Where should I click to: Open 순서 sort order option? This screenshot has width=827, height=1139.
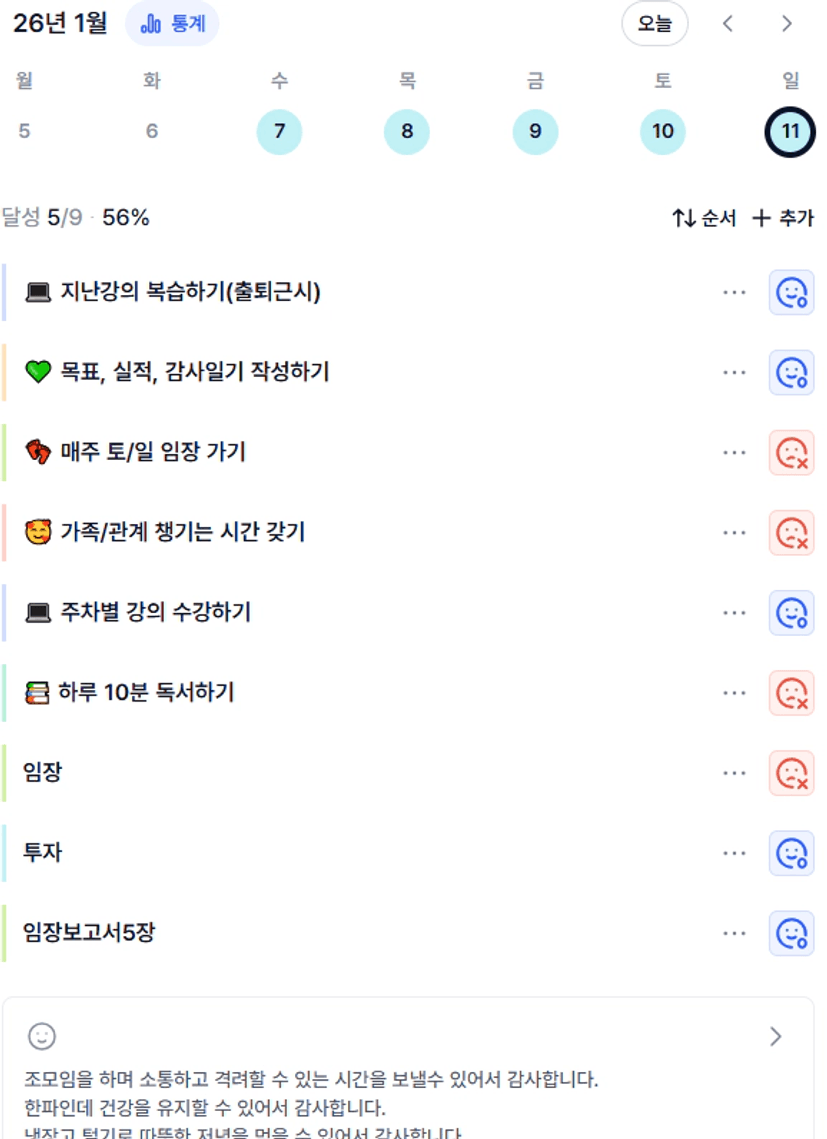point(704,218)
